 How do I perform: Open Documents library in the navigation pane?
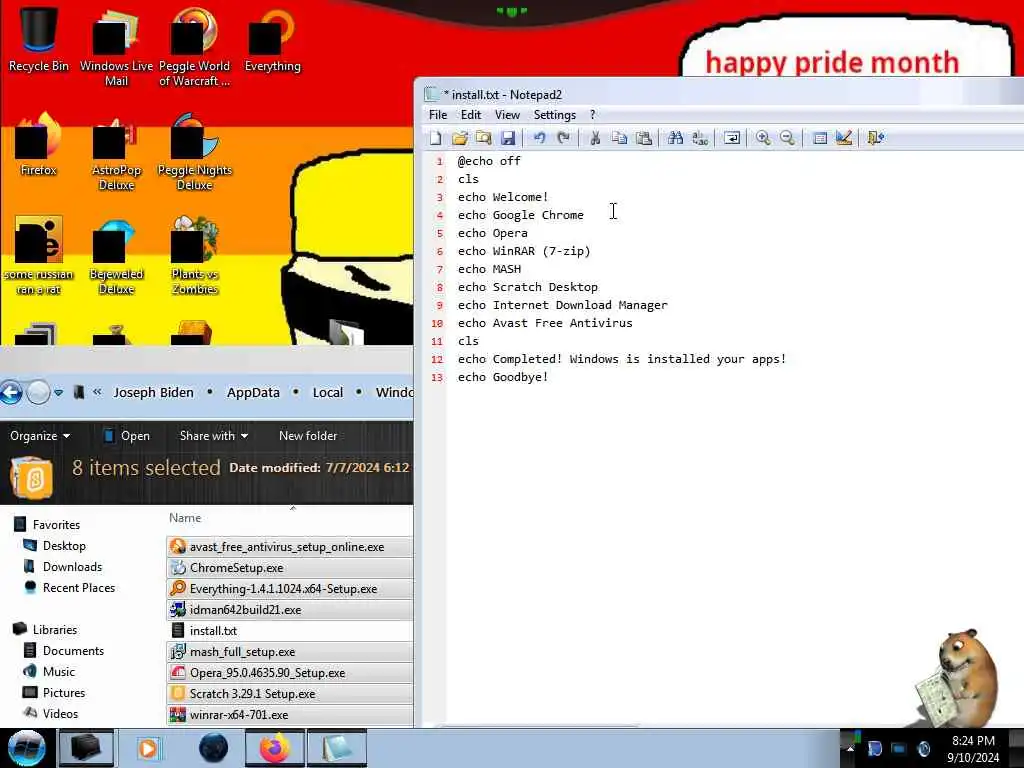(73, 650)
